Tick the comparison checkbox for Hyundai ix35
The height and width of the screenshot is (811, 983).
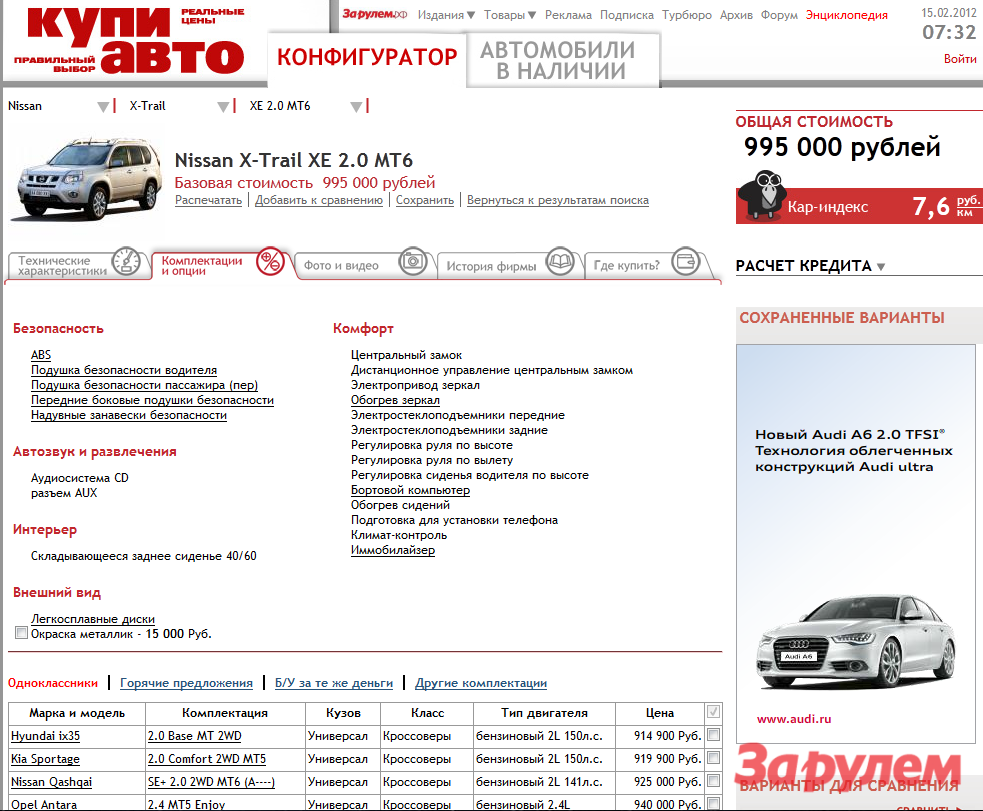713,735
